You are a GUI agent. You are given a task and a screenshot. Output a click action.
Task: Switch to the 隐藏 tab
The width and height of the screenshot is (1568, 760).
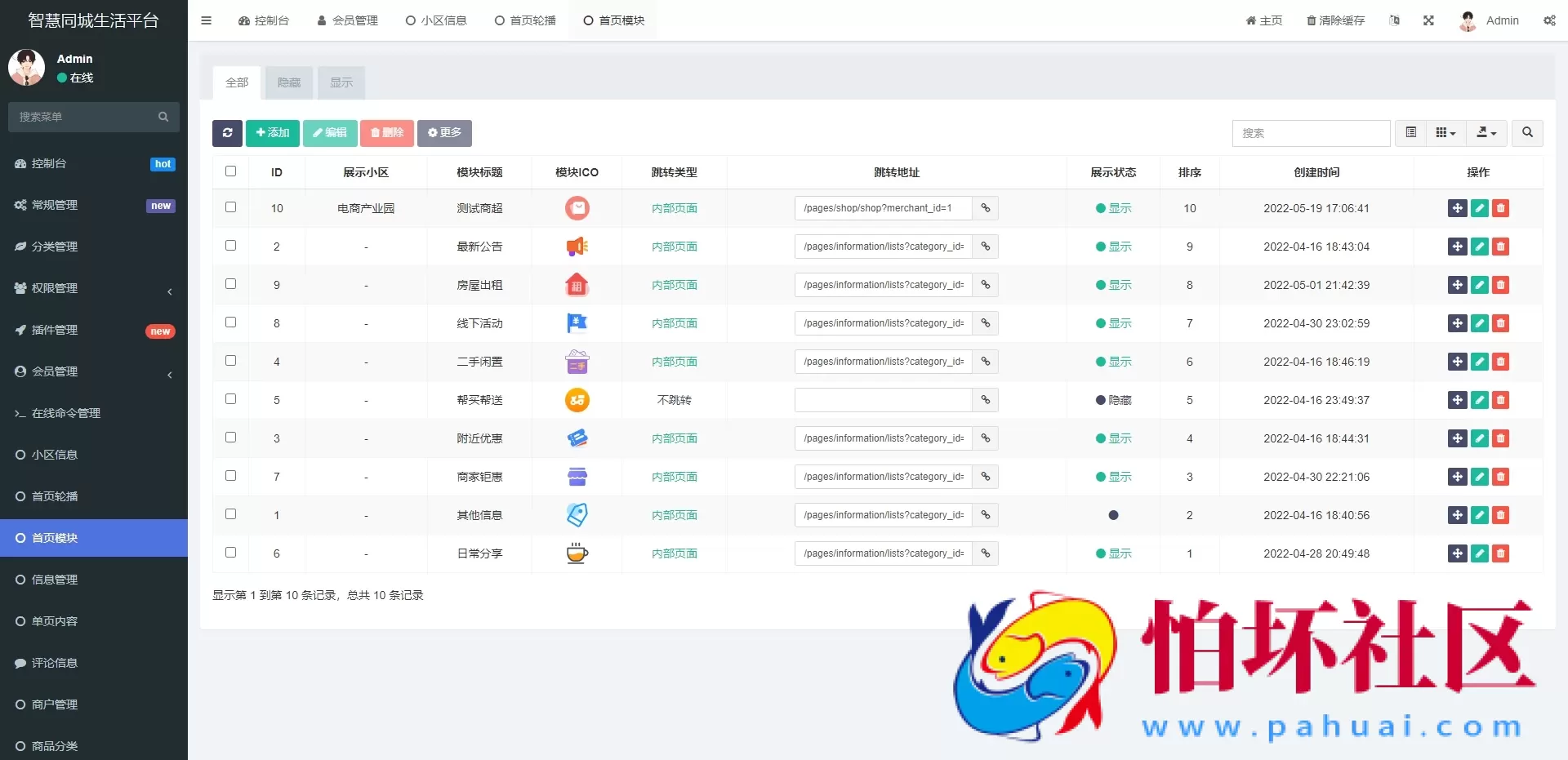click(288, 82)
